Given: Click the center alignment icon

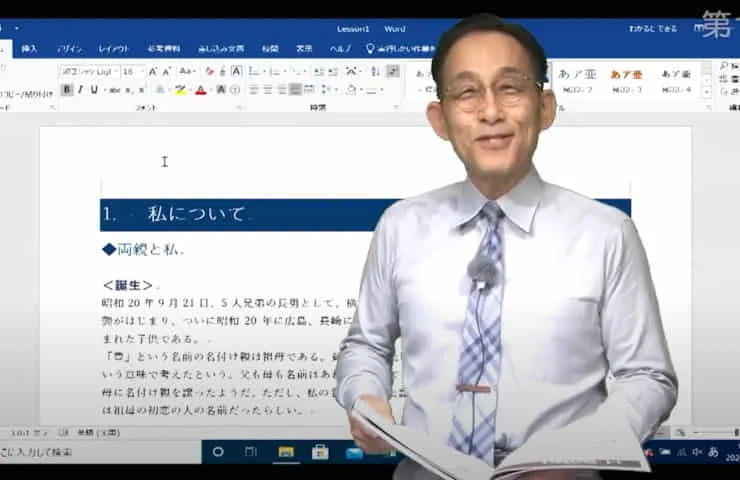Looking at the screenshot, I should (x=268, y=90).
